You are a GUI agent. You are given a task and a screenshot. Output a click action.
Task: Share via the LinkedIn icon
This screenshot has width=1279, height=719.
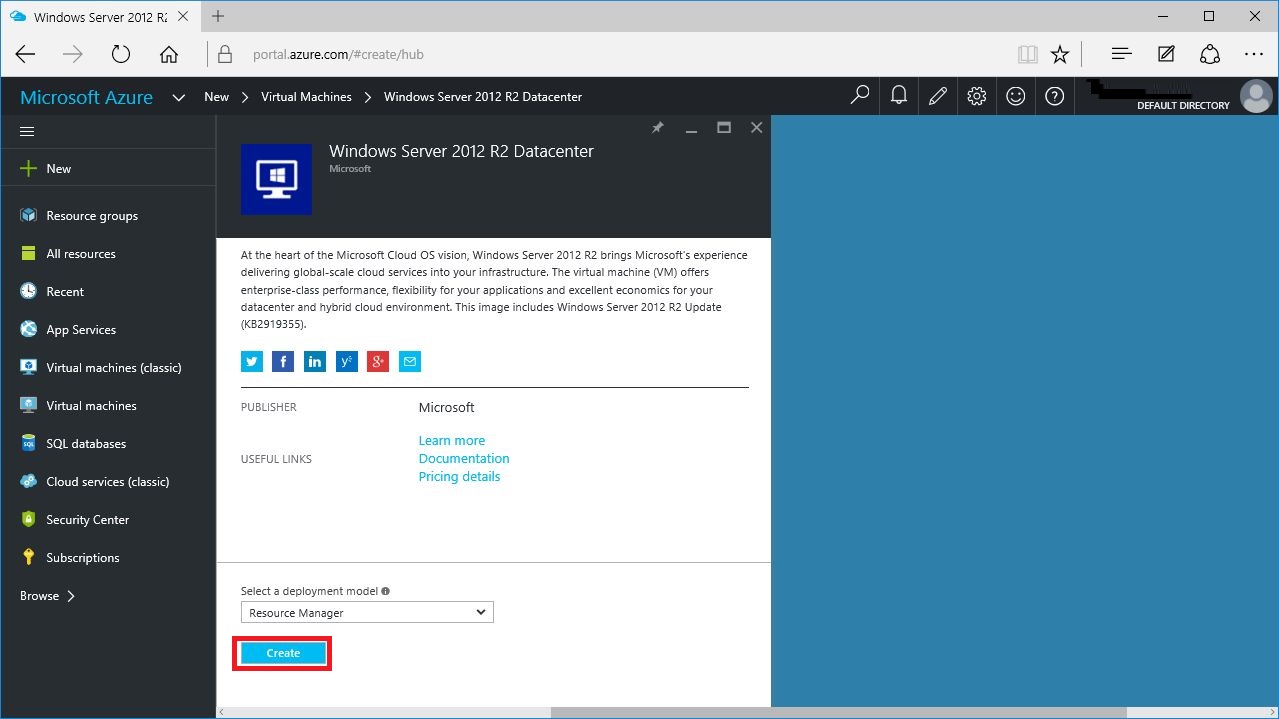(315, 361)
